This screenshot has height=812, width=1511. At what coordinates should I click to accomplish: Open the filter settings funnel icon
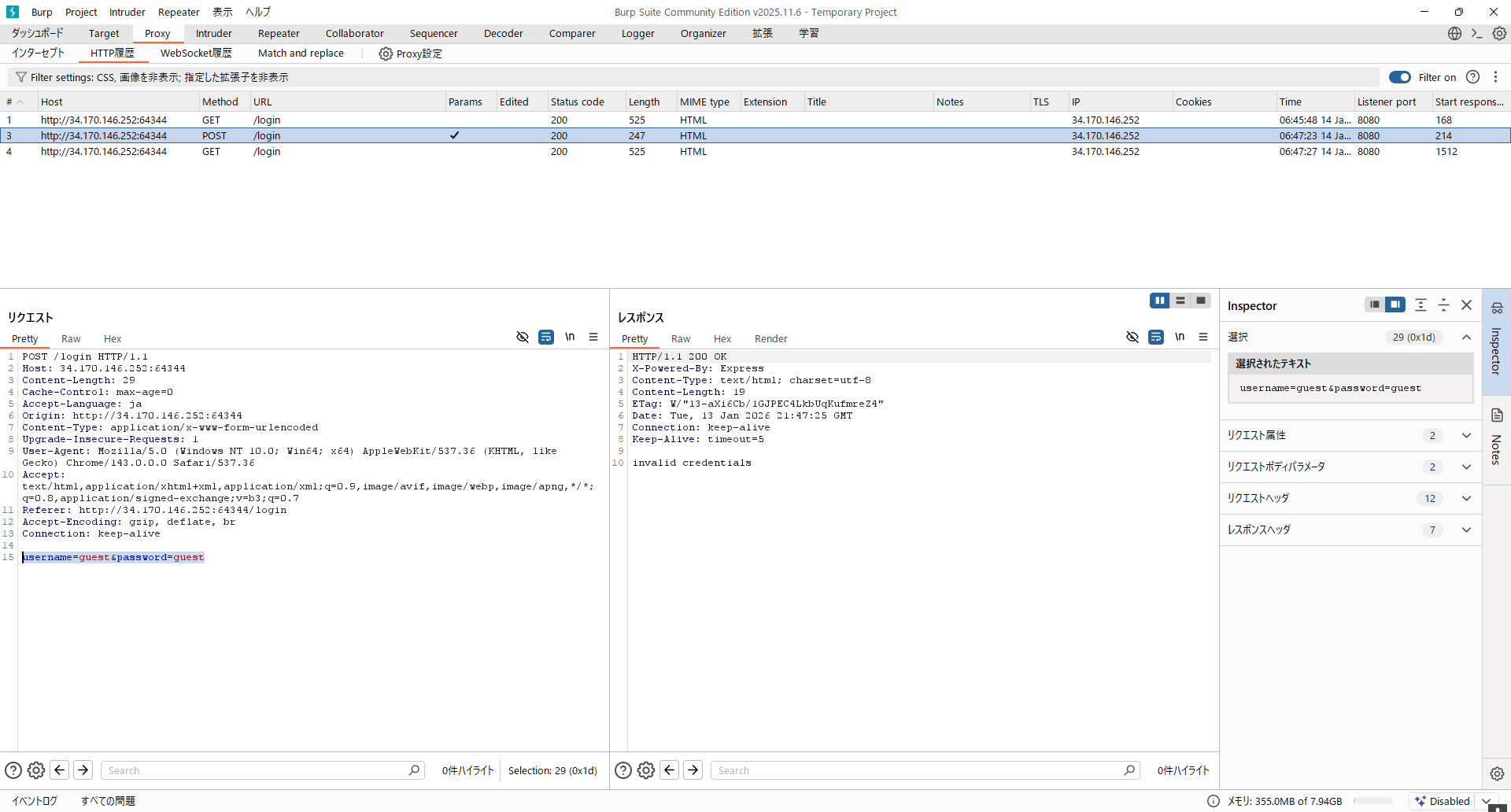click(x=21, y=77)
